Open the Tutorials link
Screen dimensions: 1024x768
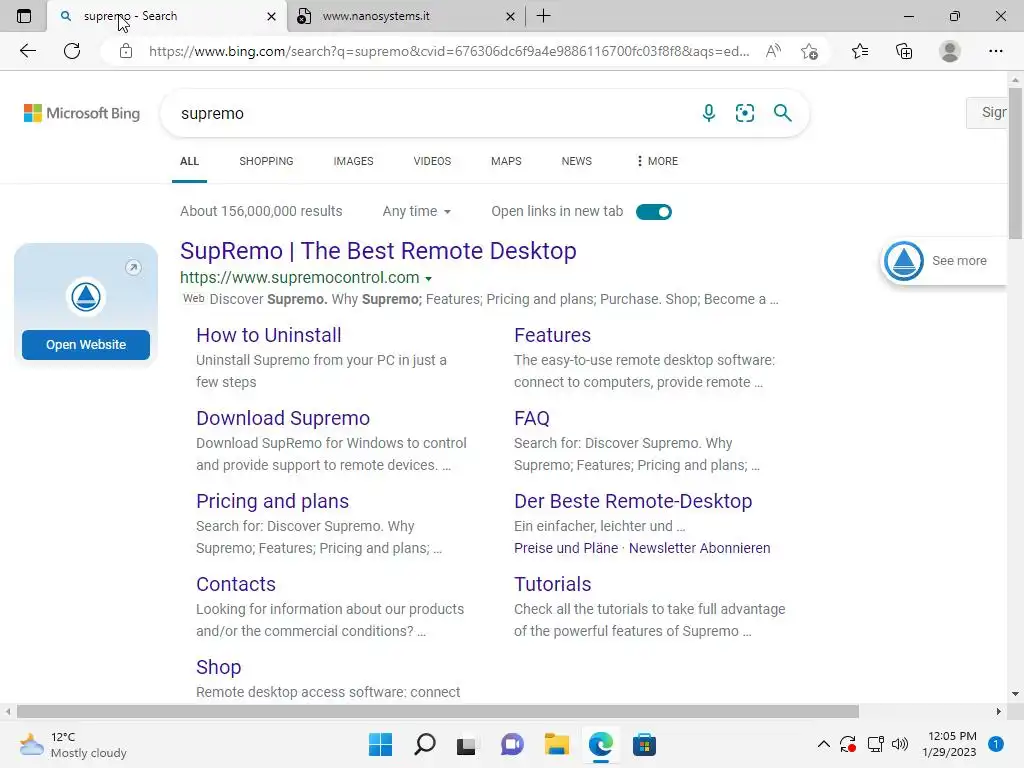click(552, 584)
